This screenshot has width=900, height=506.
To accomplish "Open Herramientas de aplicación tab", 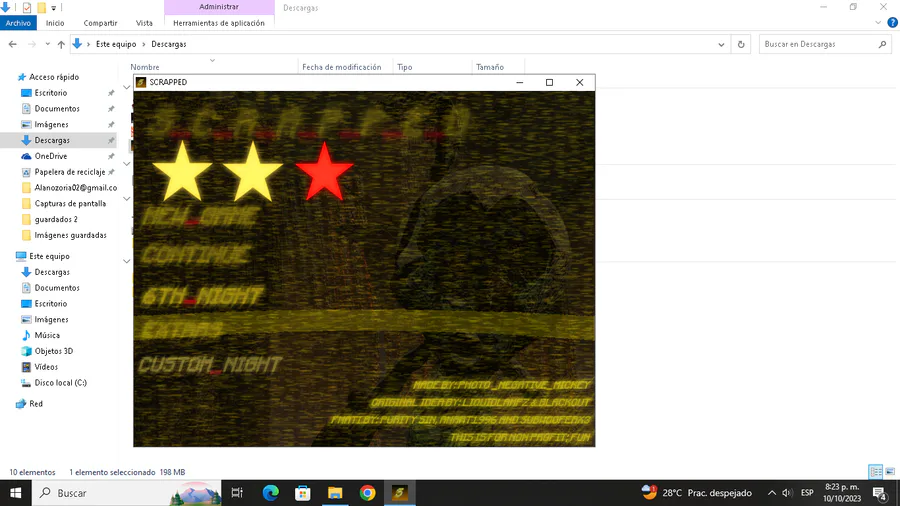I will point(219,23).
